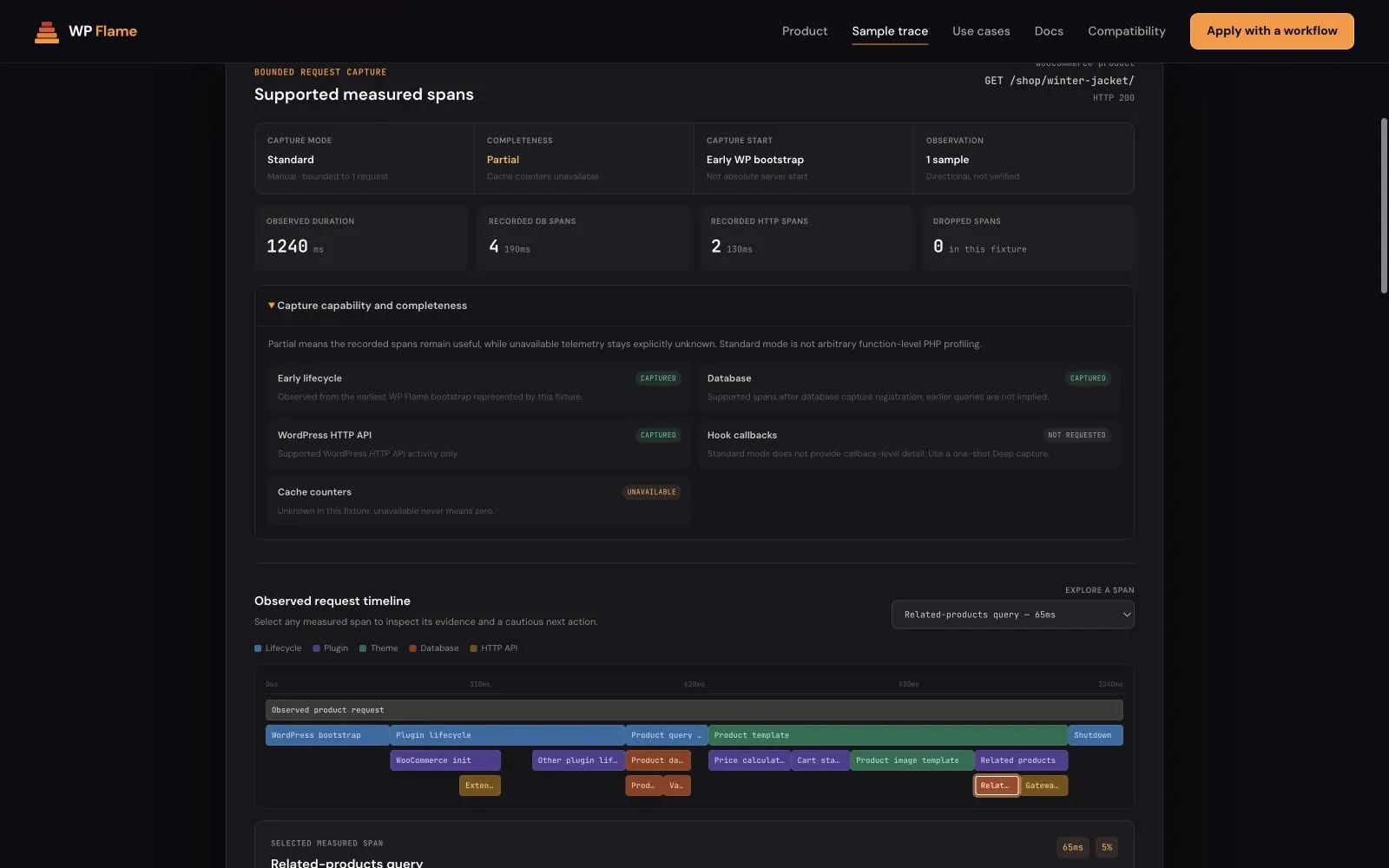Click the Recorded DB spans card

583,238
